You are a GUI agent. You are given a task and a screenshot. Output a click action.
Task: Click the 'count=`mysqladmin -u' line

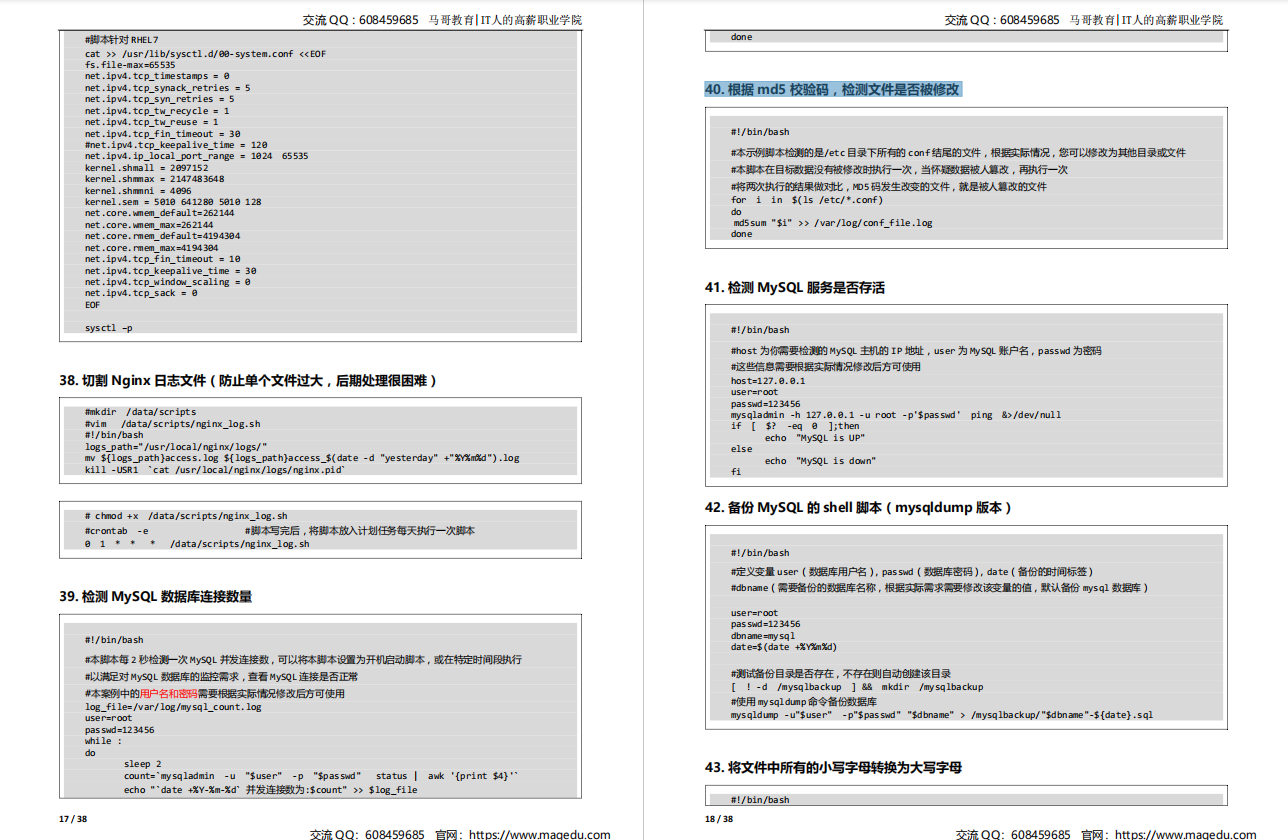[321, 776]
